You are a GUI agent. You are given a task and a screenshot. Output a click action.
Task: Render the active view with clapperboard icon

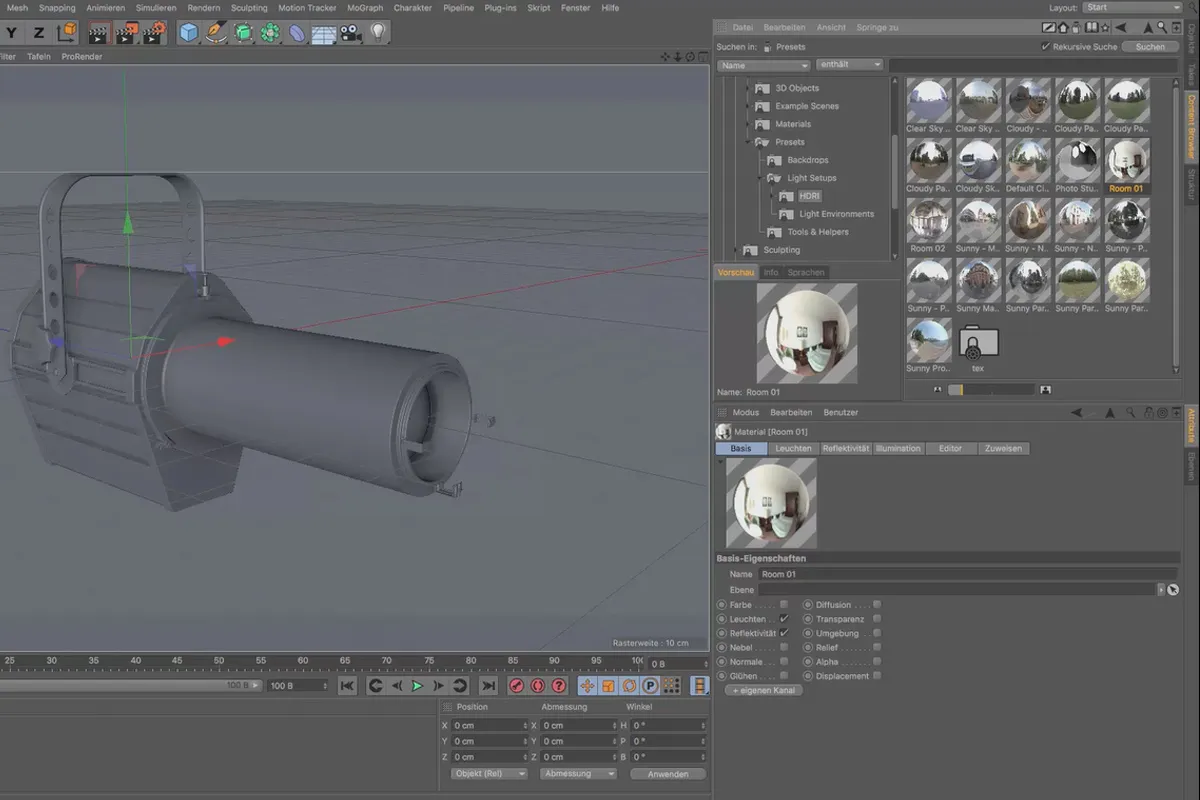[98, 33]
